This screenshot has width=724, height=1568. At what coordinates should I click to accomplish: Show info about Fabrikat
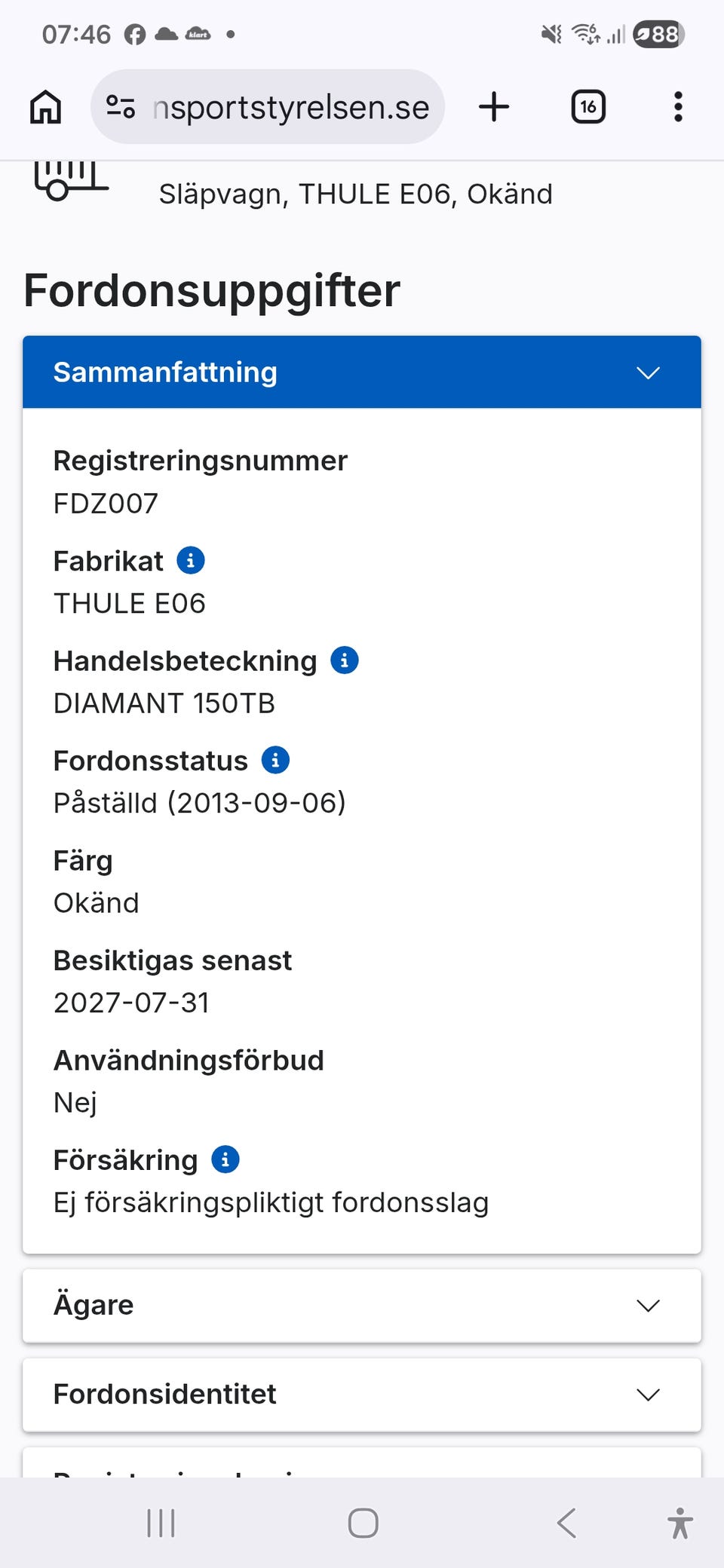click(191, 561)
